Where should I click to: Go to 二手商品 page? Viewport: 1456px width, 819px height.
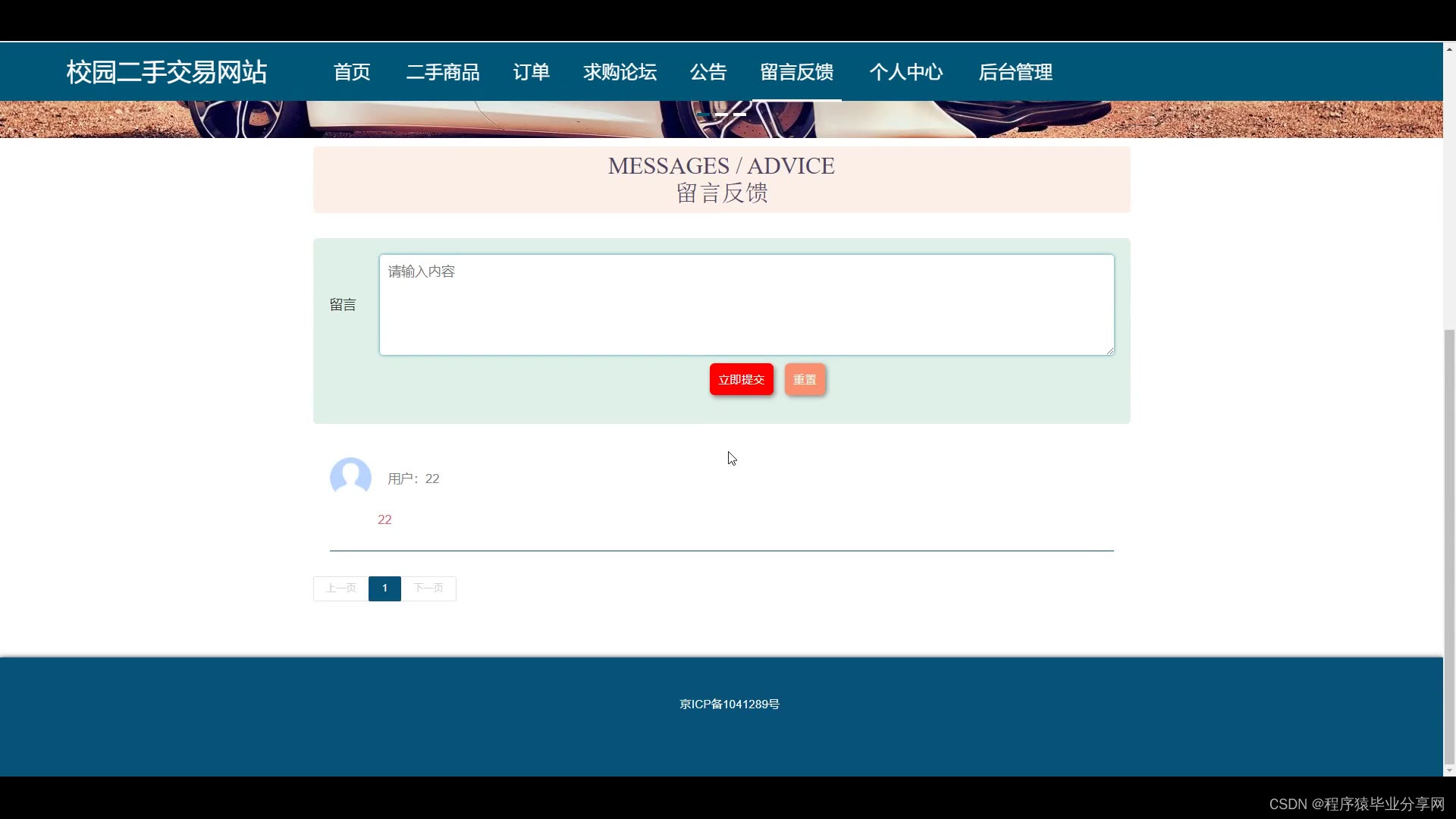click(x=443, y=72)
